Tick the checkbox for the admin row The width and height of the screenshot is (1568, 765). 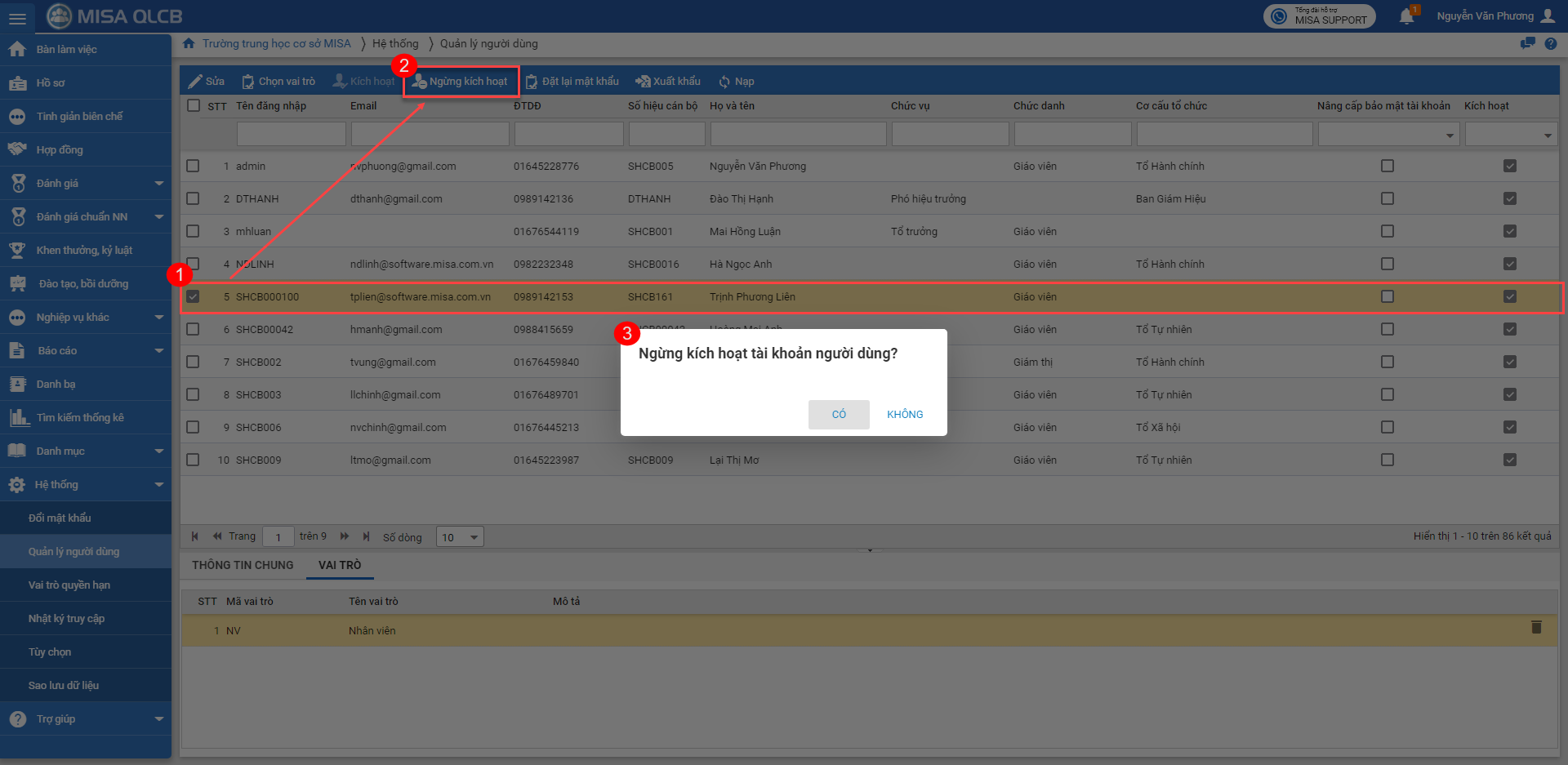[193, 166]
